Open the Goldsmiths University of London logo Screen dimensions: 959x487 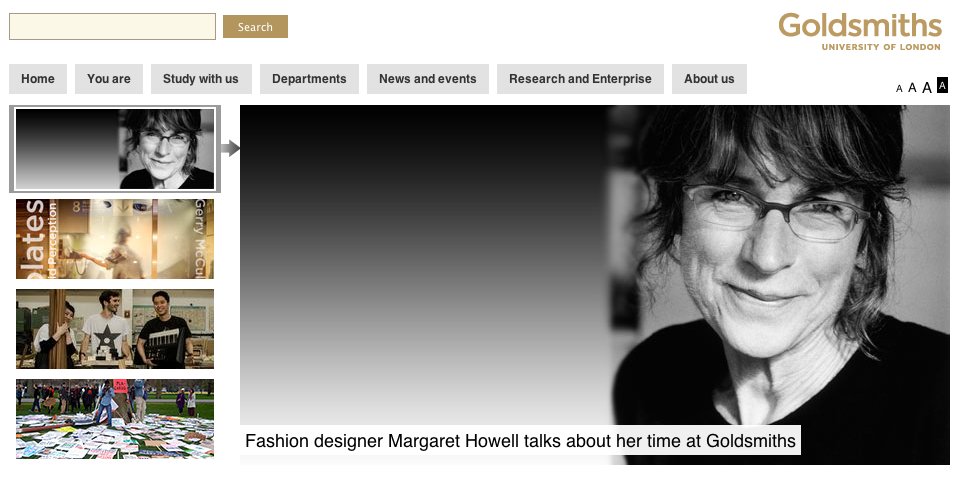pos(859,31)
